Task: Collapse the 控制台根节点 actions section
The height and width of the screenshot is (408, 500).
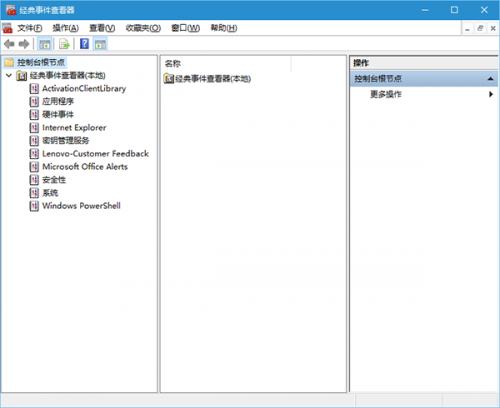Action: click(x=490, y=79)
